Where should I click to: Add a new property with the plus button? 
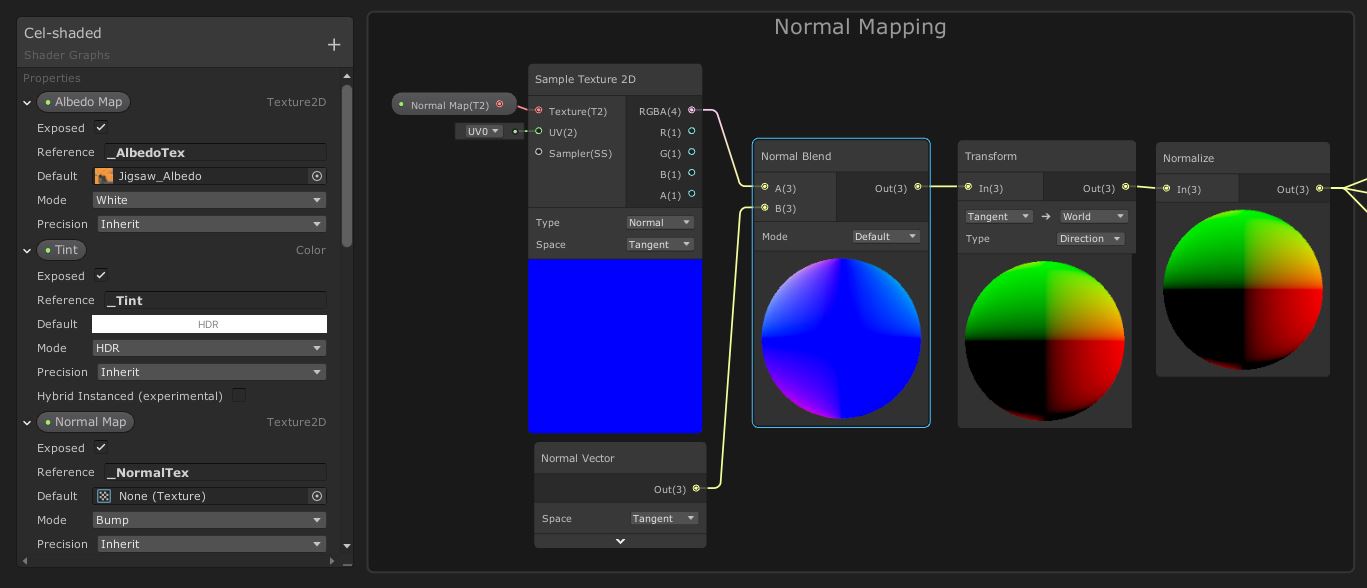click(x=334, y=43)
